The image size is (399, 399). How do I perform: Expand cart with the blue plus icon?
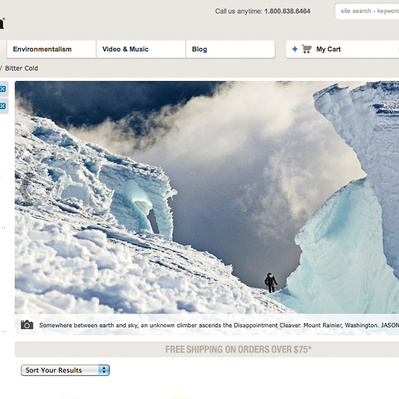coord(295,49)
